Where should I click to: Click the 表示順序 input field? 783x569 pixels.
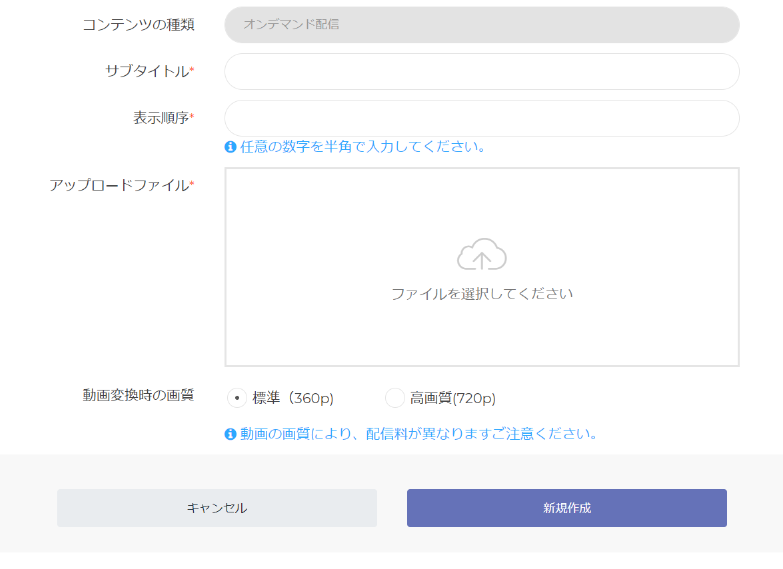coord(482,118)
